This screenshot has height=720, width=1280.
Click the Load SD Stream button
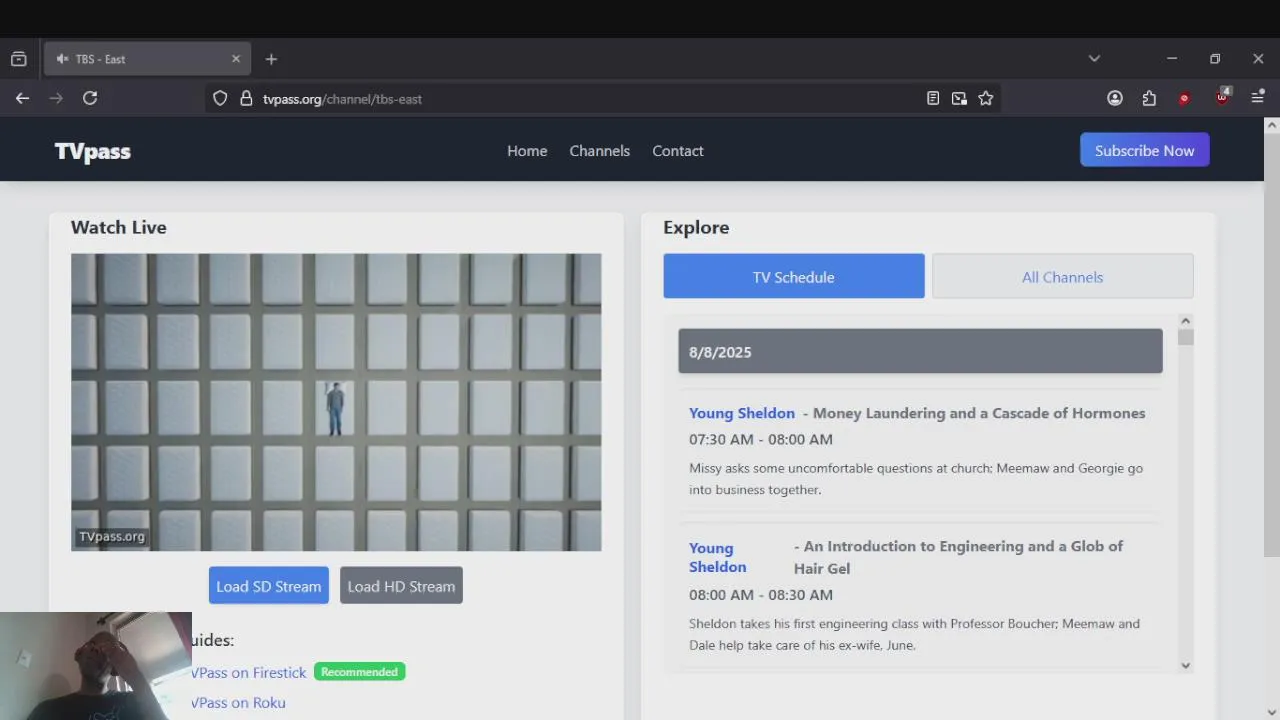click(x=268, y=586)
